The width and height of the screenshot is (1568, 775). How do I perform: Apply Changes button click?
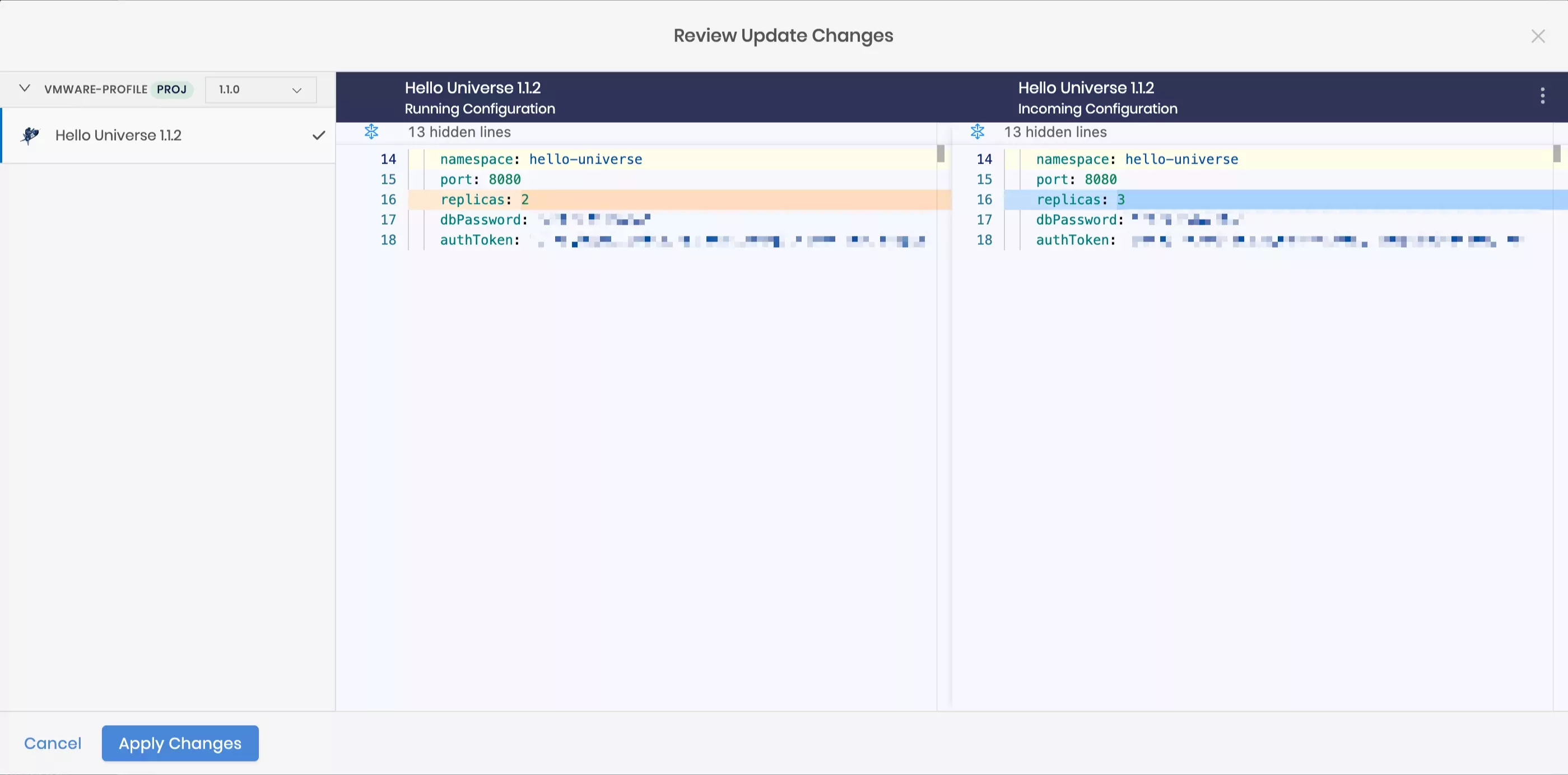pyautogui.click(x=180, y=744)
